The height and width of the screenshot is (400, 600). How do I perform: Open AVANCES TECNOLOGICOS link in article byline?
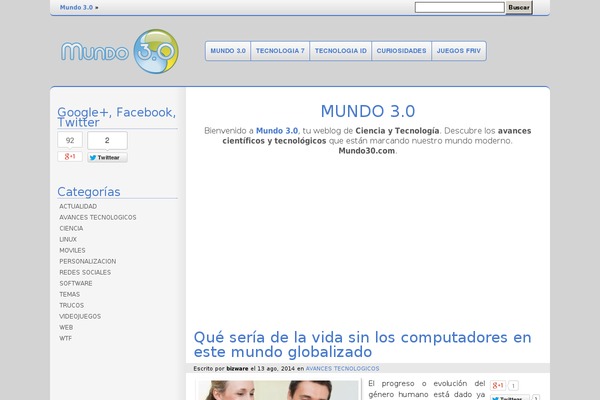pos(342,369)
